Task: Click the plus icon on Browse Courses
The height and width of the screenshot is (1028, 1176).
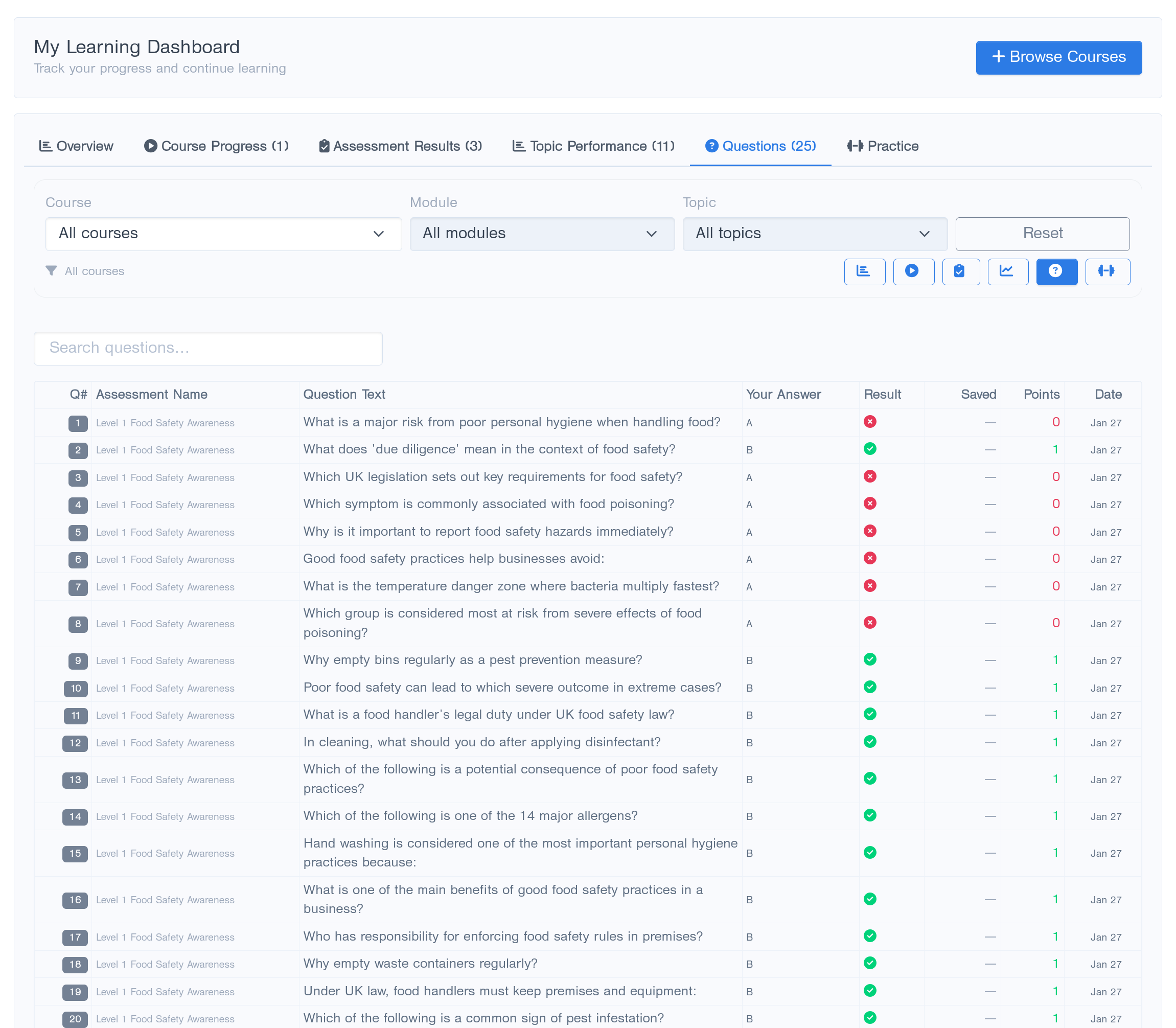Action: pos(999,57)
